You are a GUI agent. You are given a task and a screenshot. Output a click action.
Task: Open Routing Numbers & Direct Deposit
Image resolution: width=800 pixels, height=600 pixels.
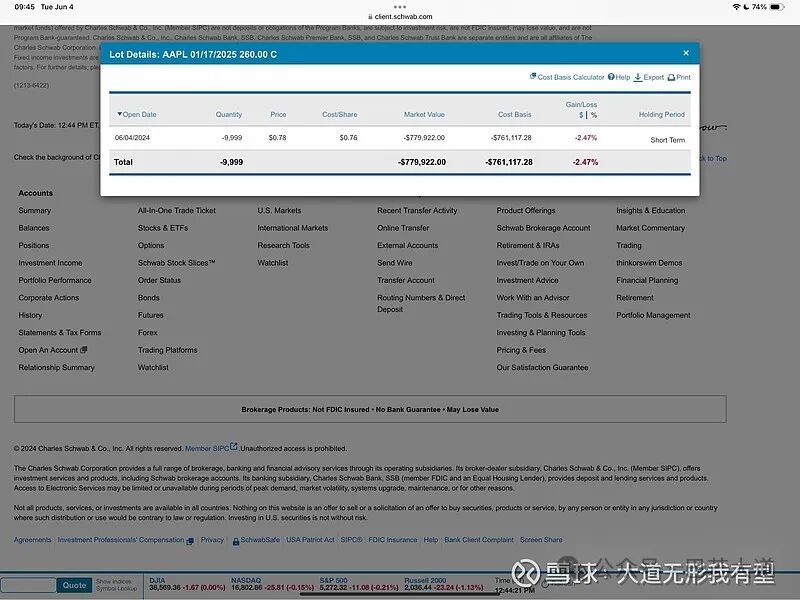pyautogui.click(x=421, y=303)
